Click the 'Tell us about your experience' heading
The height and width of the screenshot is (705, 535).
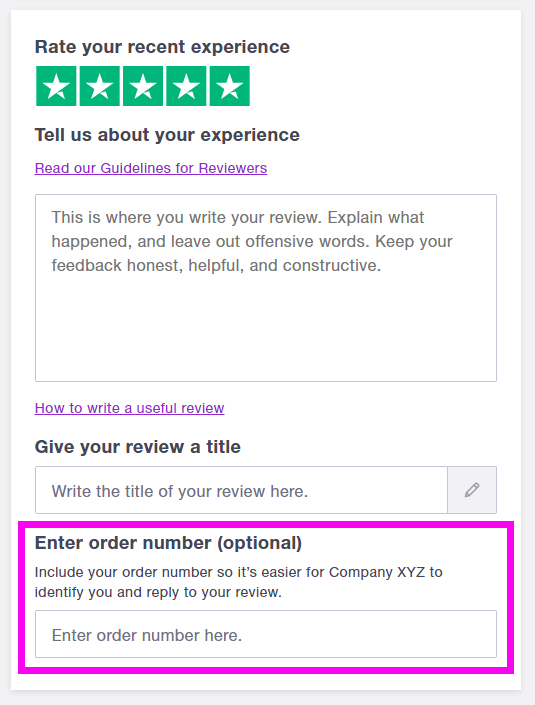click(167, 135)
